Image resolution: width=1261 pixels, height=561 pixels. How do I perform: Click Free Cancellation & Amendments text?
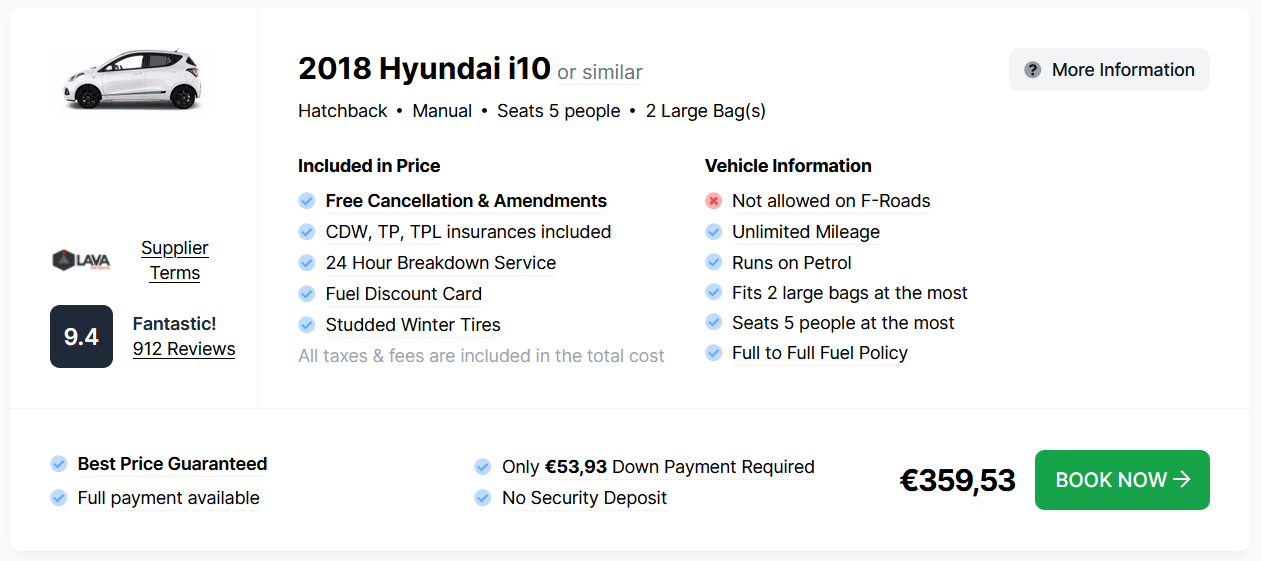coord(466,201)
